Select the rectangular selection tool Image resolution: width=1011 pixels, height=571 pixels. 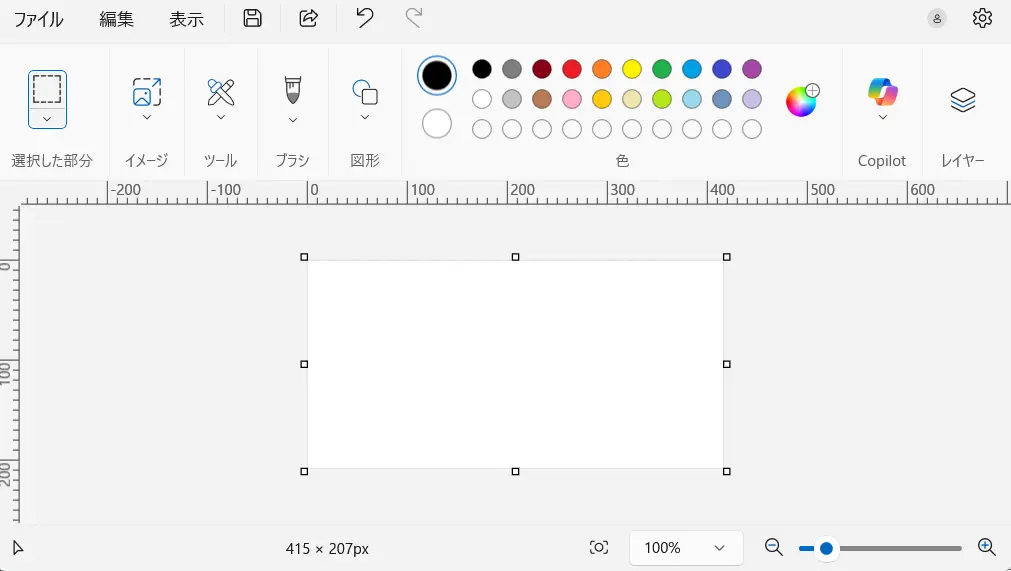point(47,89)
